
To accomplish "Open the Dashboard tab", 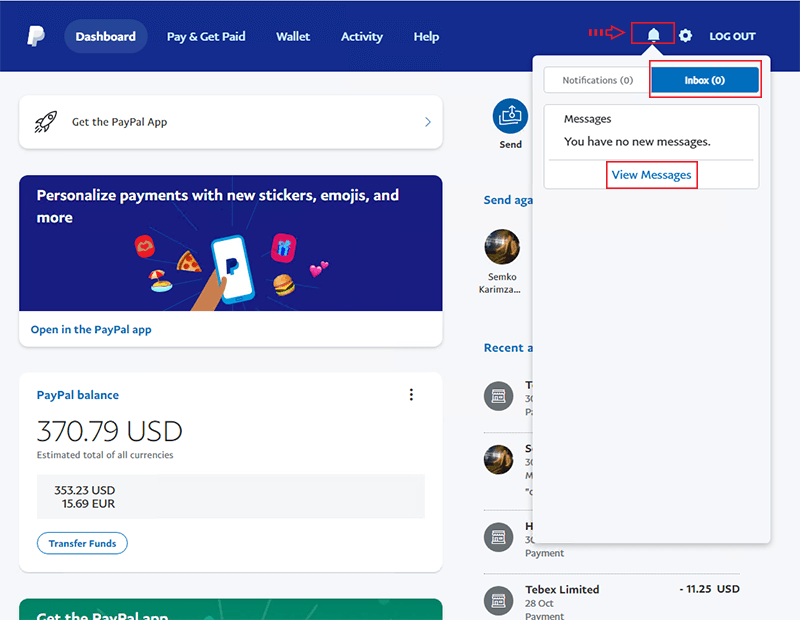I will pyautogui.click(x=106, y=36).
